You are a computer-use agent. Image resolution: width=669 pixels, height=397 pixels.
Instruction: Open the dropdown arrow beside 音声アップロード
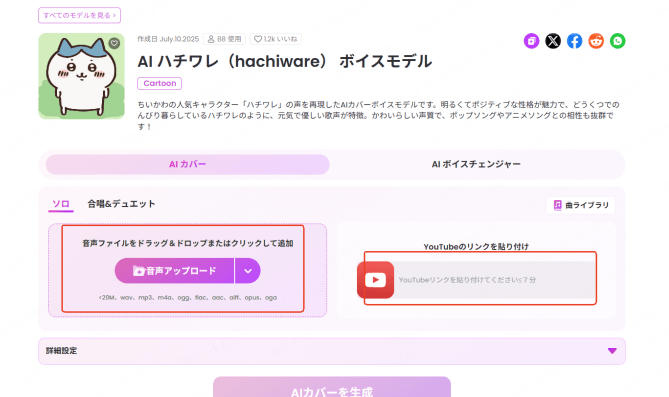tap(247, 271)
